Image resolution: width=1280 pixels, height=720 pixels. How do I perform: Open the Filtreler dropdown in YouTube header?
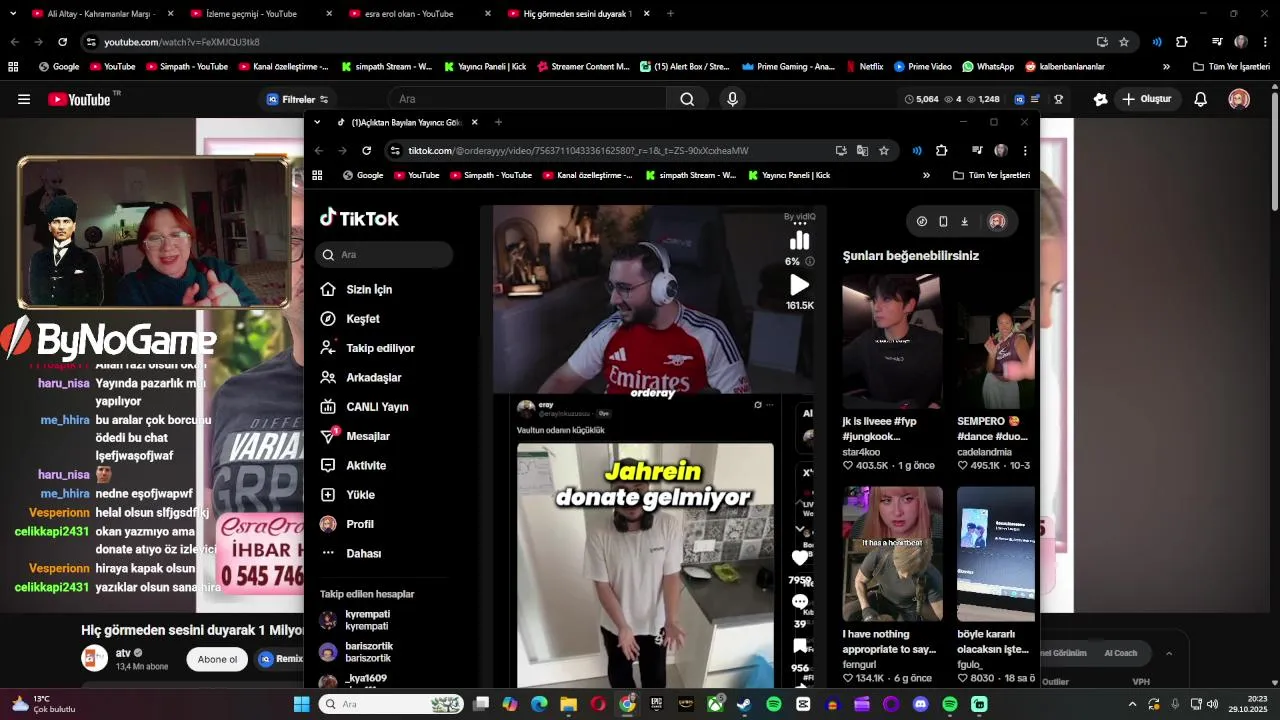298,99
